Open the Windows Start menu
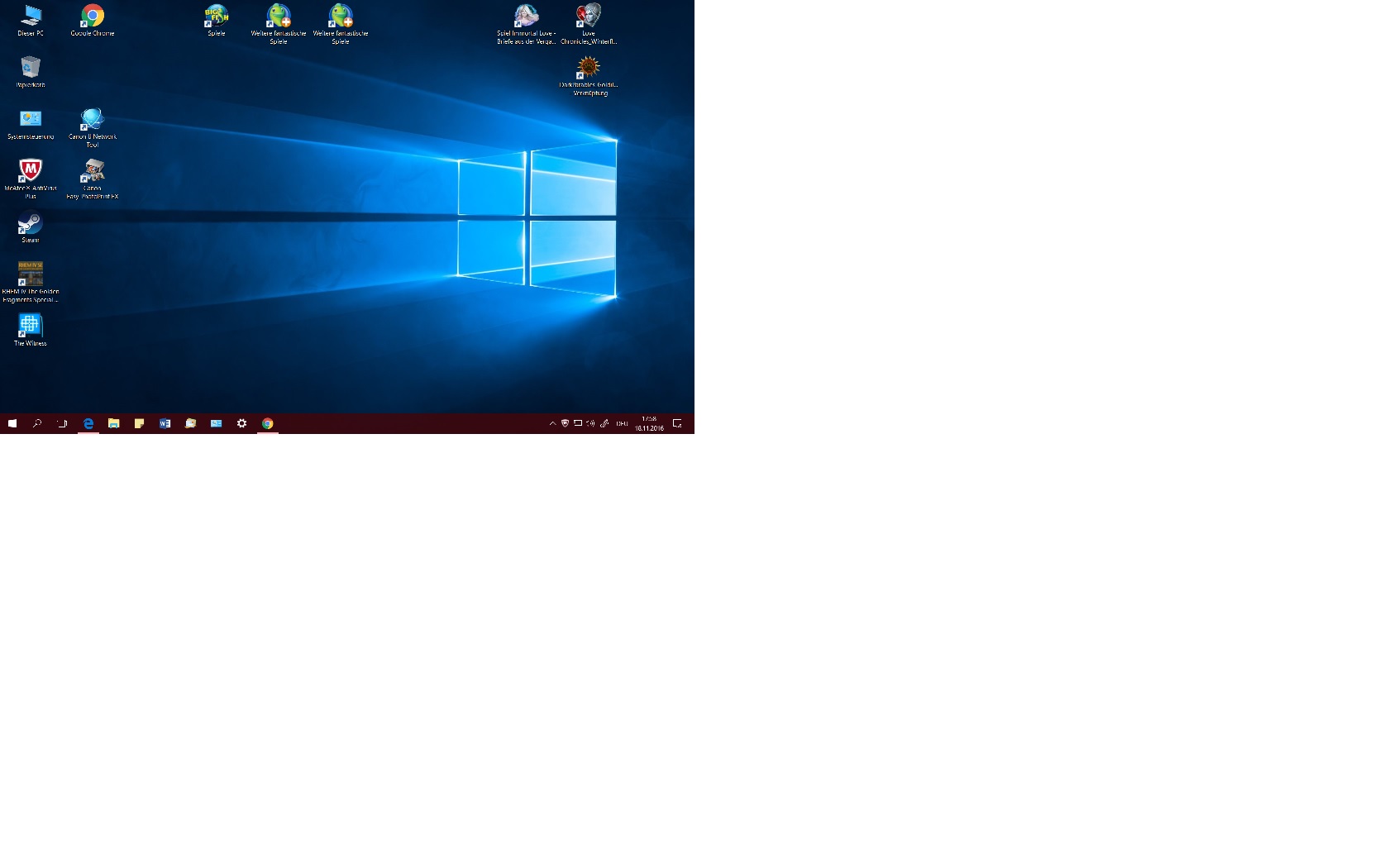Image resolution: width=1389 pixels, height=868 pixels. (12, 423)
